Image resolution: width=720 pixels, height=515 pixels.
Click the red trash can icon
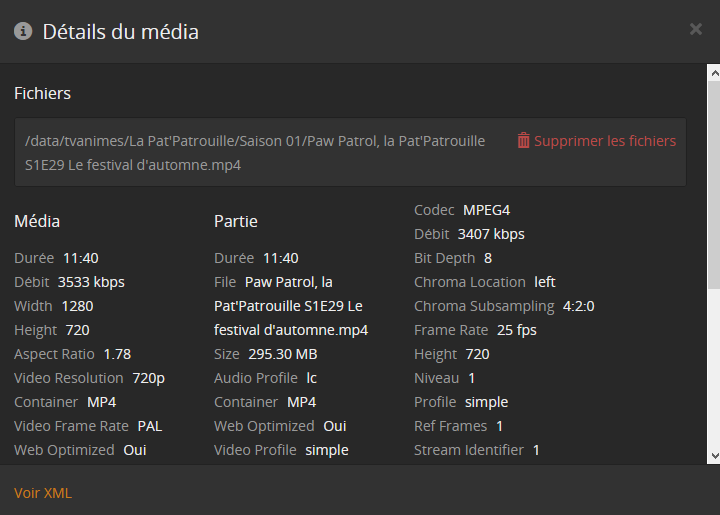523,141
